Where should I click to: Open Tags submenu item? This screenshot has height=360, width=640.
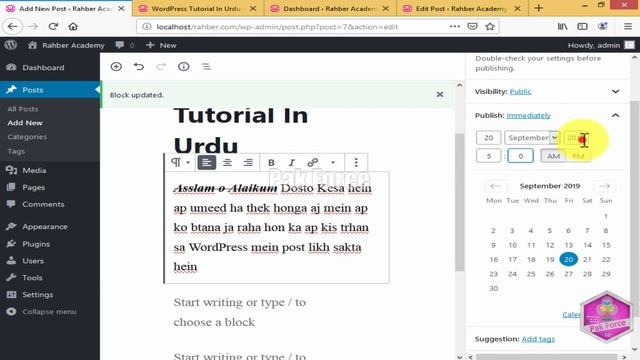point(16,151)
